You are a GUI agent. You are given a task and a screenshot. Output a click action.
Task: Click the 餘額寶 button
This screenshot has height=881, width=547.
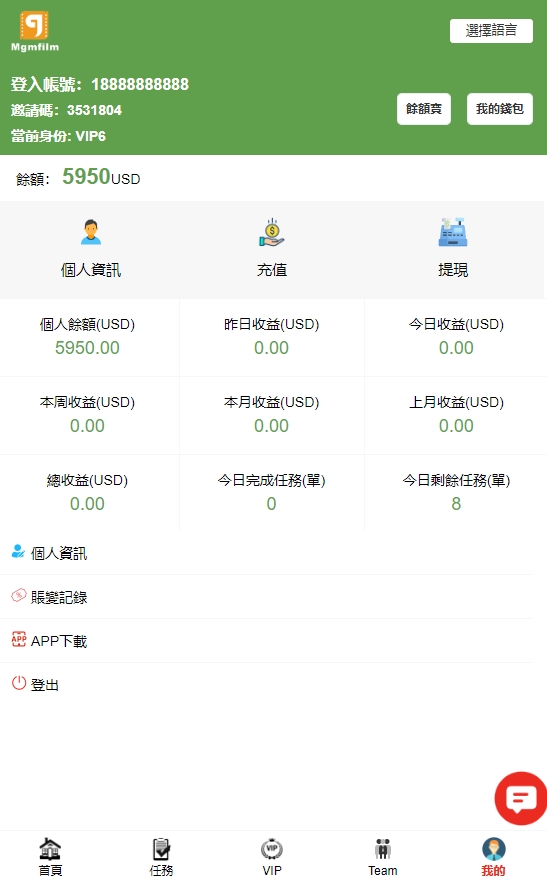[423, 108]
